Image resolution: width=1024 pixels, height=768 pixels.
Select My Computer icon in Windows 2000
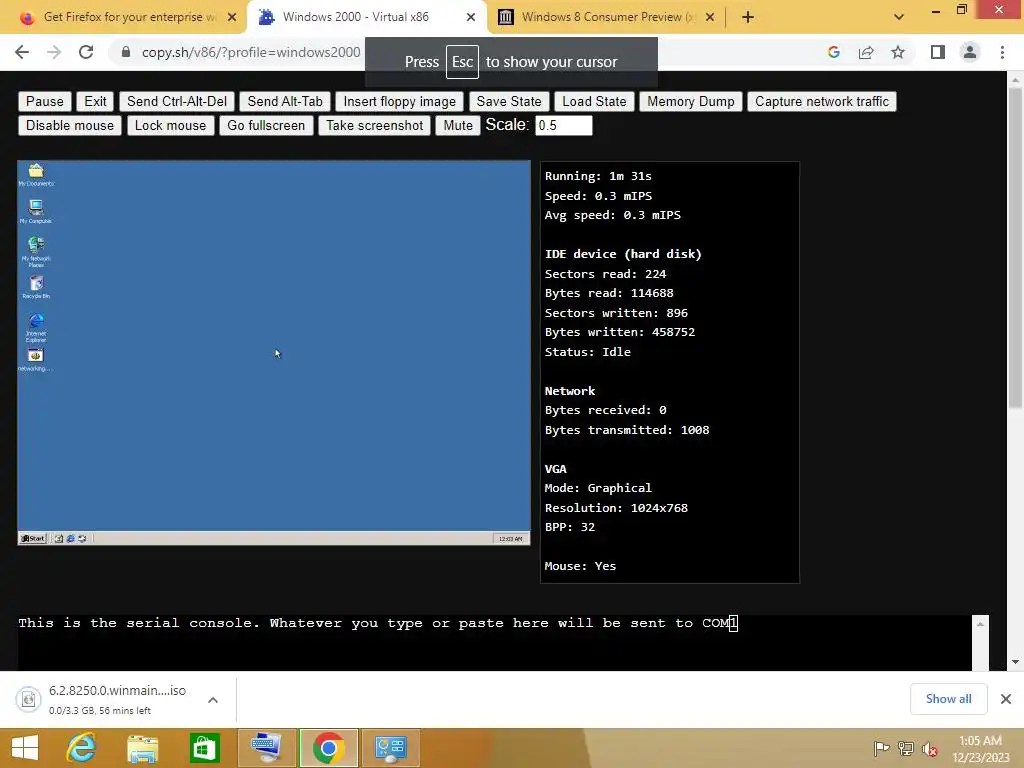coord(36,212)
